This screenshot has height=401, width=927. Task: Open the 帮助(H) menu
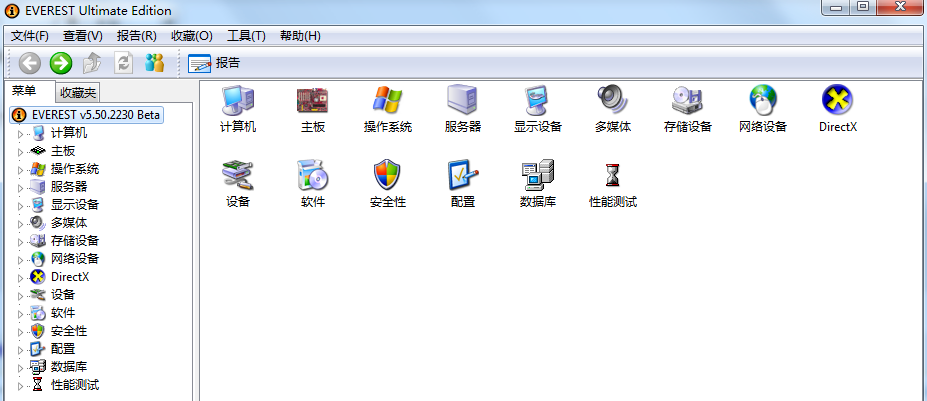[300, 36]
